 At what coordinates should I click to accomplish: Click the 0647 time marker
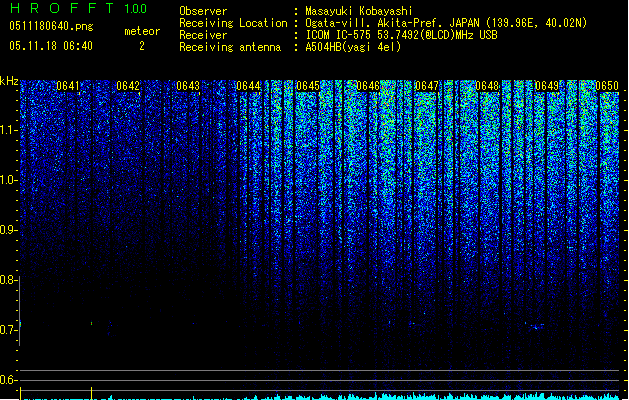(x=427, y=86)
